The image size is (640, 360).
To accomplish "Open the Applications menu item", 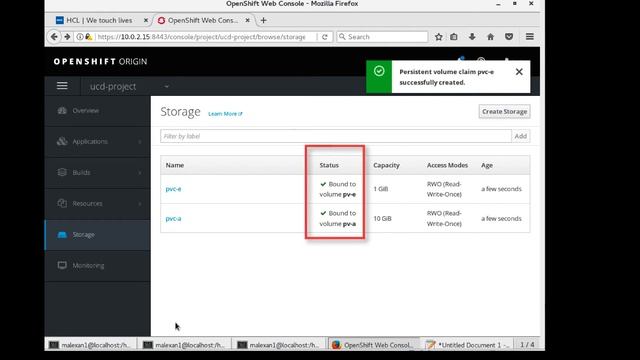I will click(x=98, y=142).
